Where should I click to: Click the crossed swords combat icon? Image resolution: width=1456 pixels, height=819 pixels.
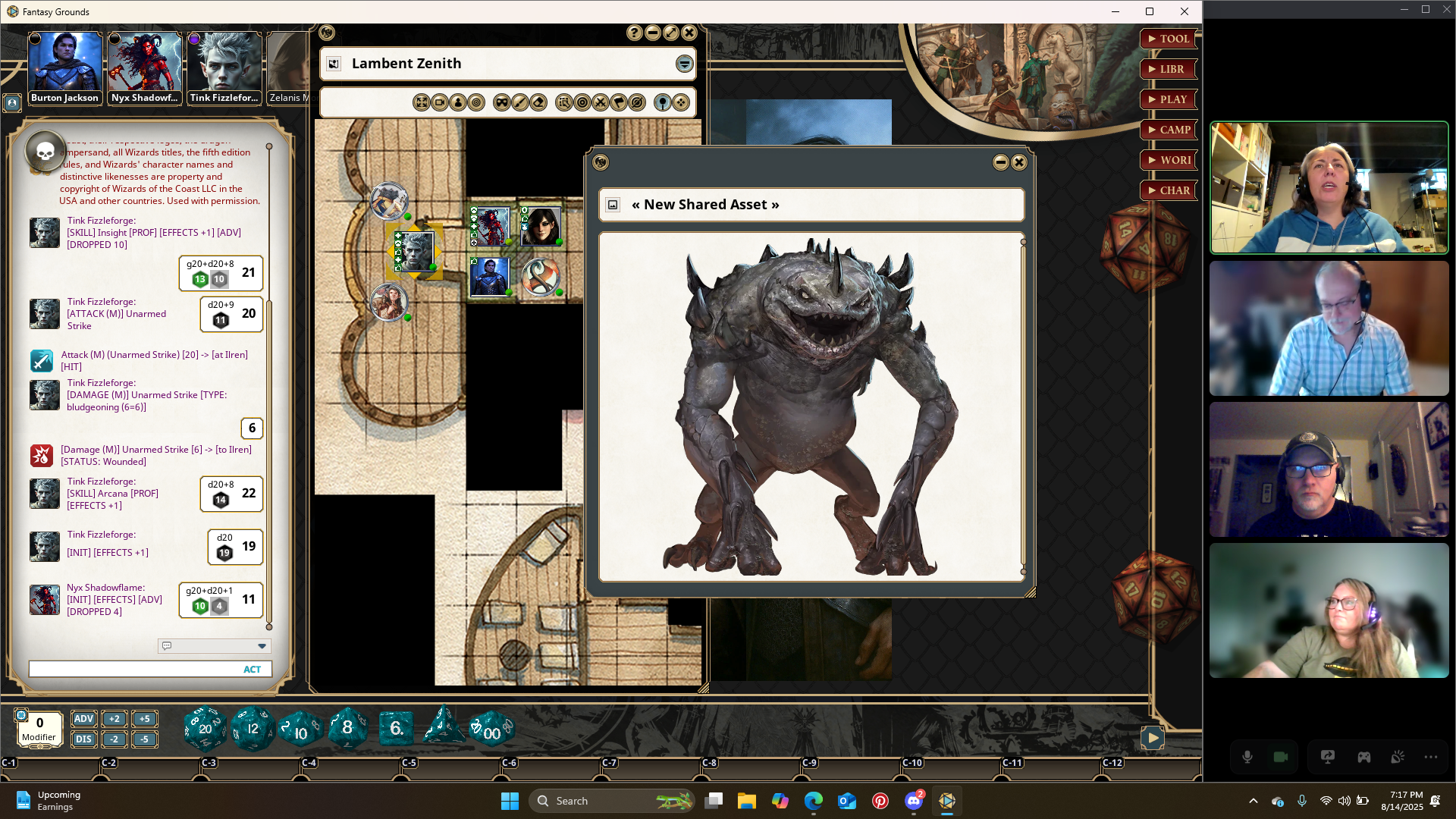601,102
